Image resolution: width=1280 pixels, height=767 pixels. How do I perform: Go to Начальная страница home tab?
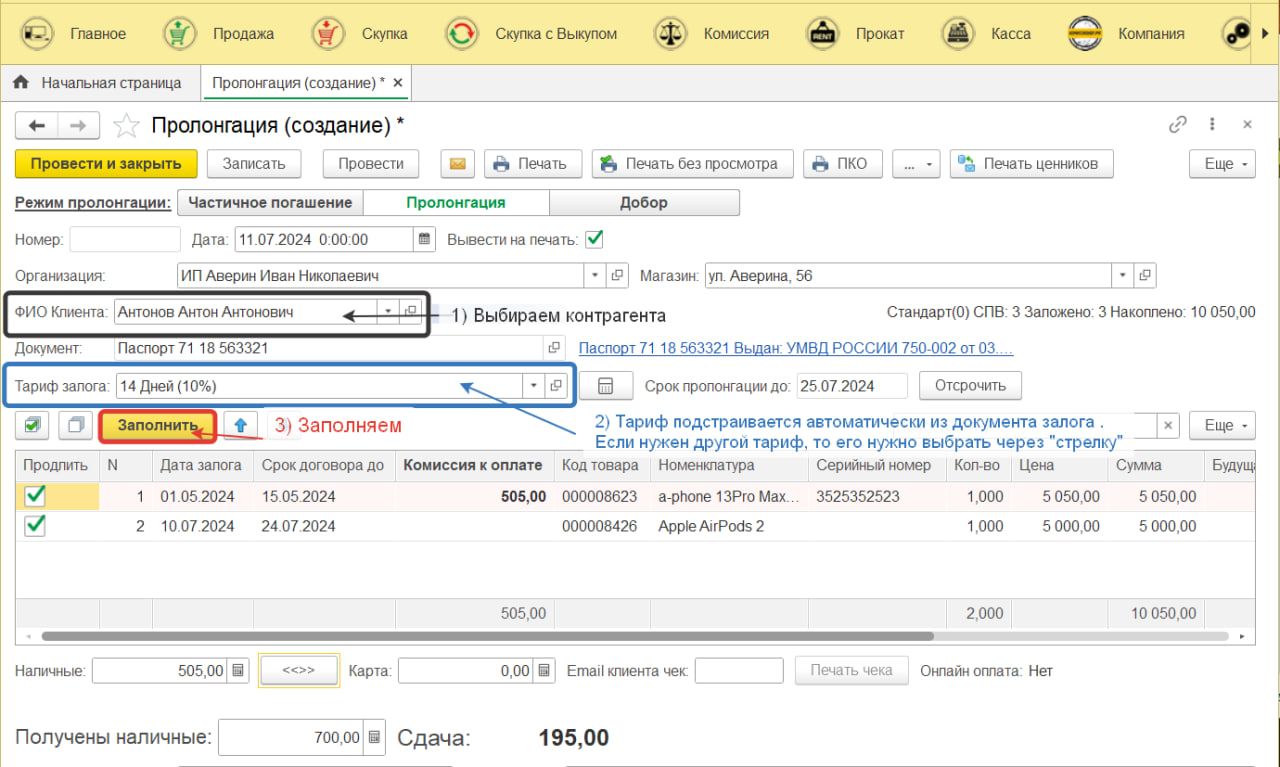click(98, 83)
